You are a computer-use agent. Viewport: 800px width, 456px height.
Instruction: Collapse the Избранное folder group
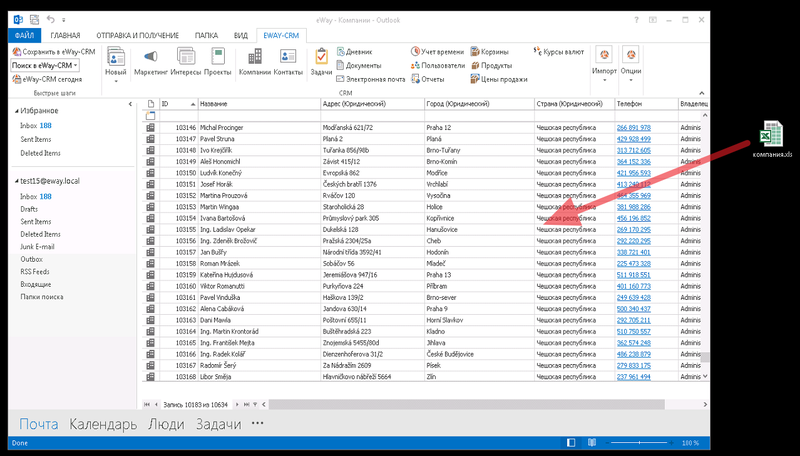point(17,111)
